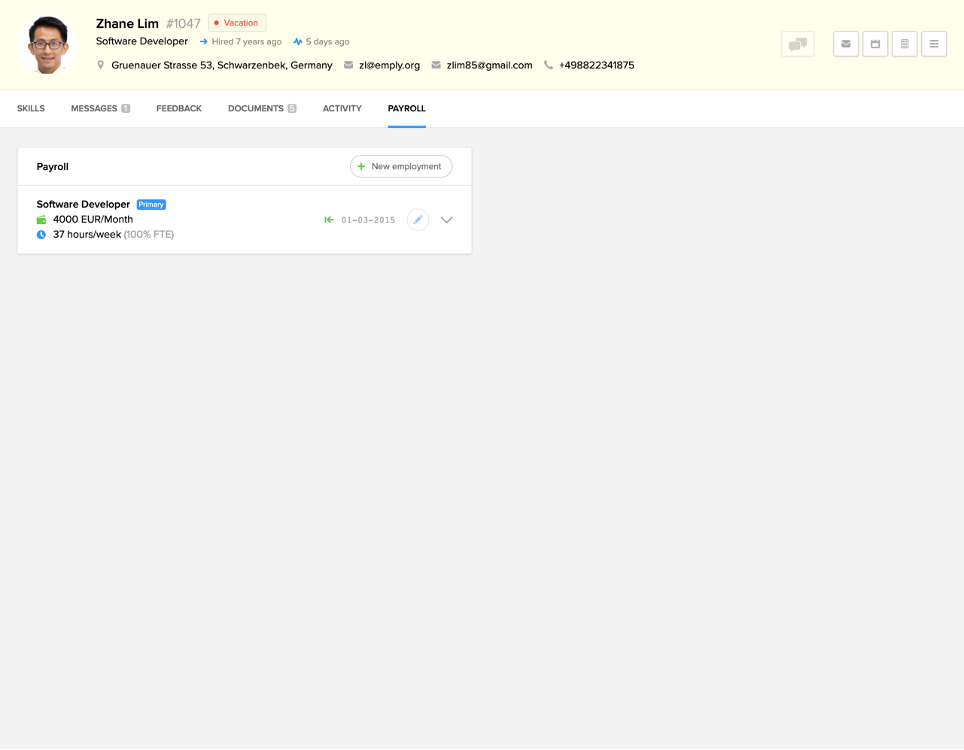The width and height of the screenshot is (964, 750).
Task: Click the zlim85@gmail.com email link
Action: click(x=489, y=65)
